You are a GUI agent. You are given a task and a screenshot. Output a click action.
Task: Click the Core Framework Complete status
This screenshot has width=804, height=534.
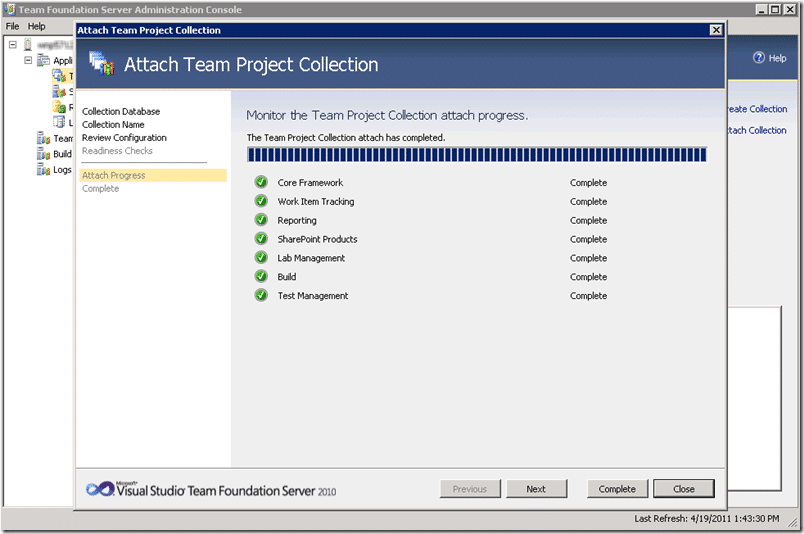click(588, 183)
